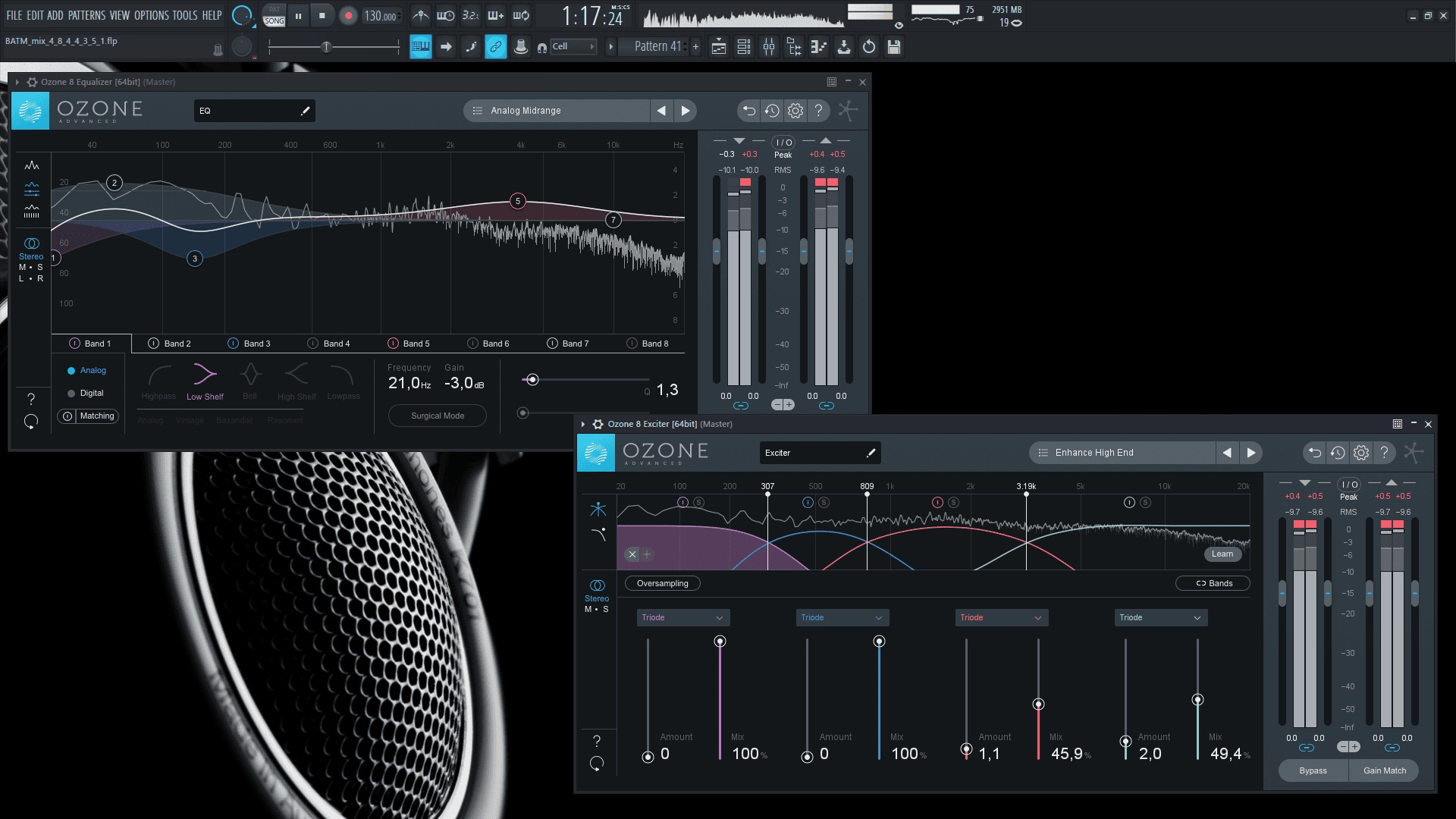
Task: Click the tempo 130.000 field
Action: pos(381,16)
